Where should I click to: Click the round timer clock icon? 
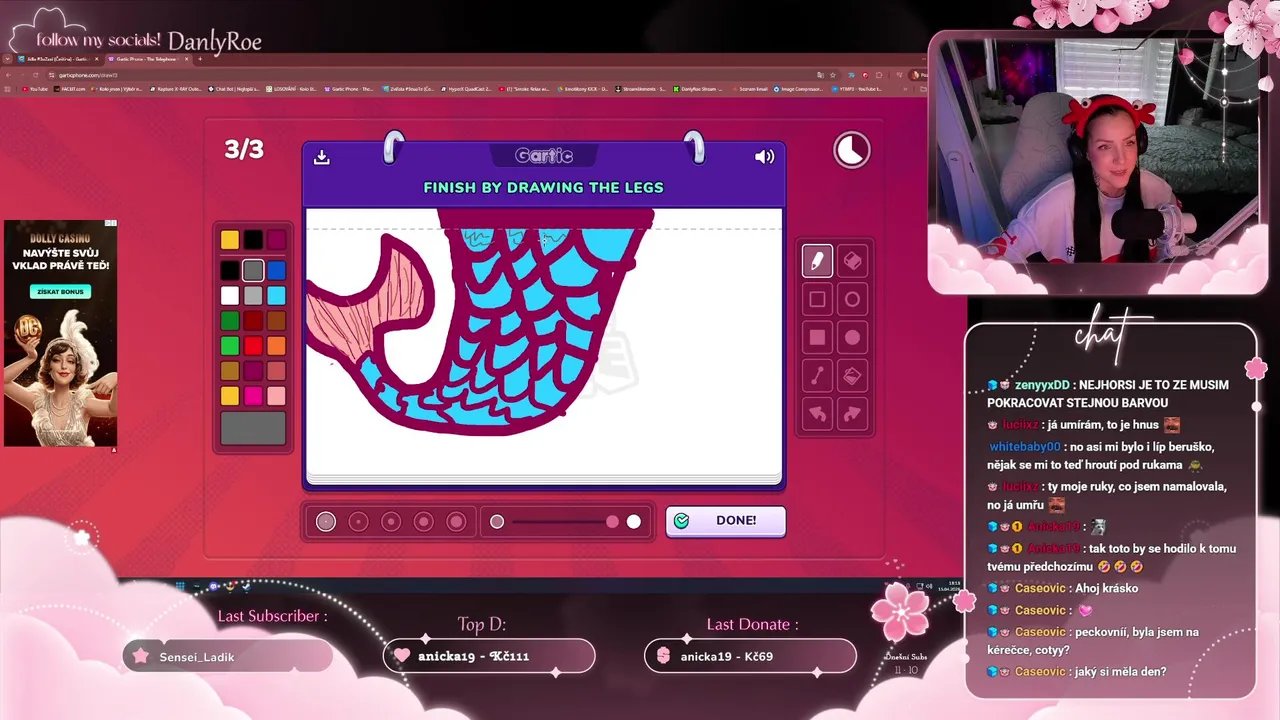[x=852, y=150]
